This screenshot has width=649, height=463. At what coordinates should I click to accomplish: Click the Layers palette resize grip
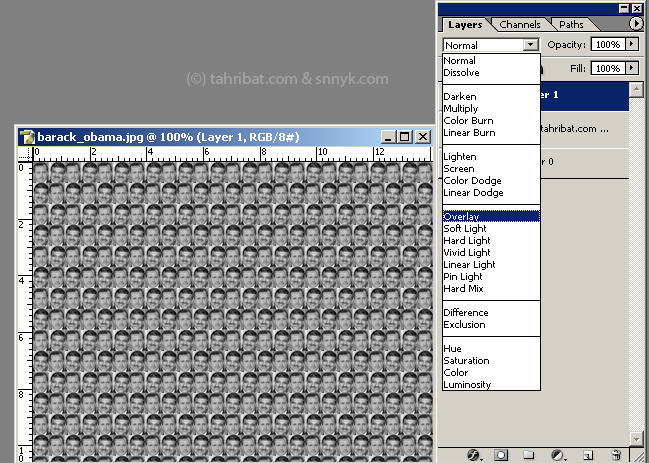pyautogui.click(x=637, y=455)
